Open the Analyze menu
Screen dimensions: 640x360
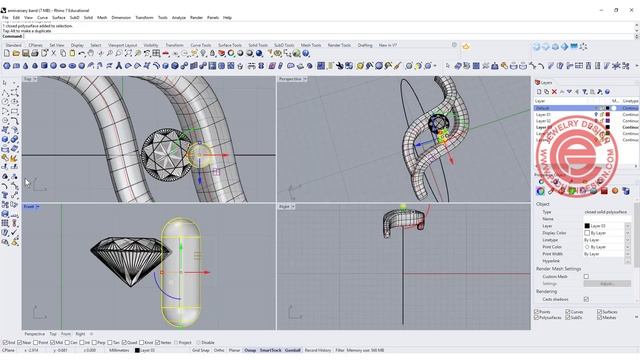(x=178, y=18)
